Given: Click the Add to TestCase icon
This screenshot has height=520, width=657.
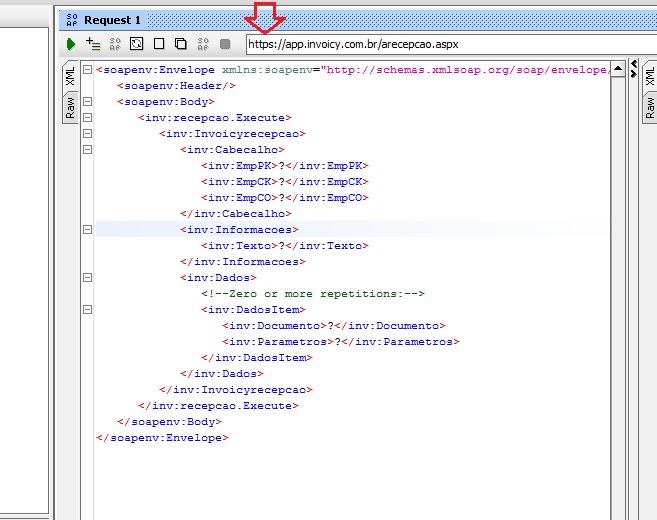Looking at the screenshot, I should 93,44.
